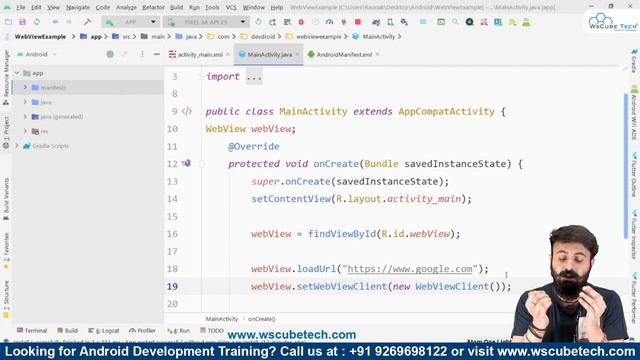The width and height of the screenshot is (640, 360).
Task: Open the Tools menu
Action: click(212, 7)
